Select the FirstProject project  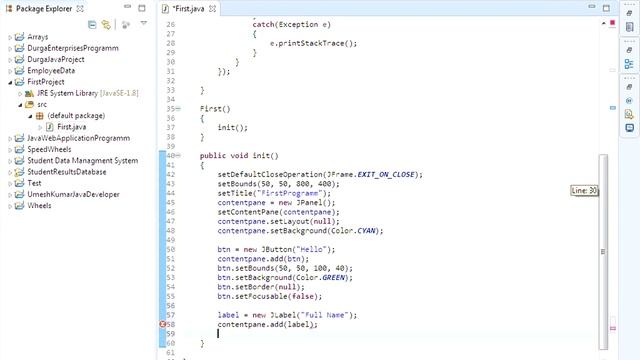tap(46, 82)
